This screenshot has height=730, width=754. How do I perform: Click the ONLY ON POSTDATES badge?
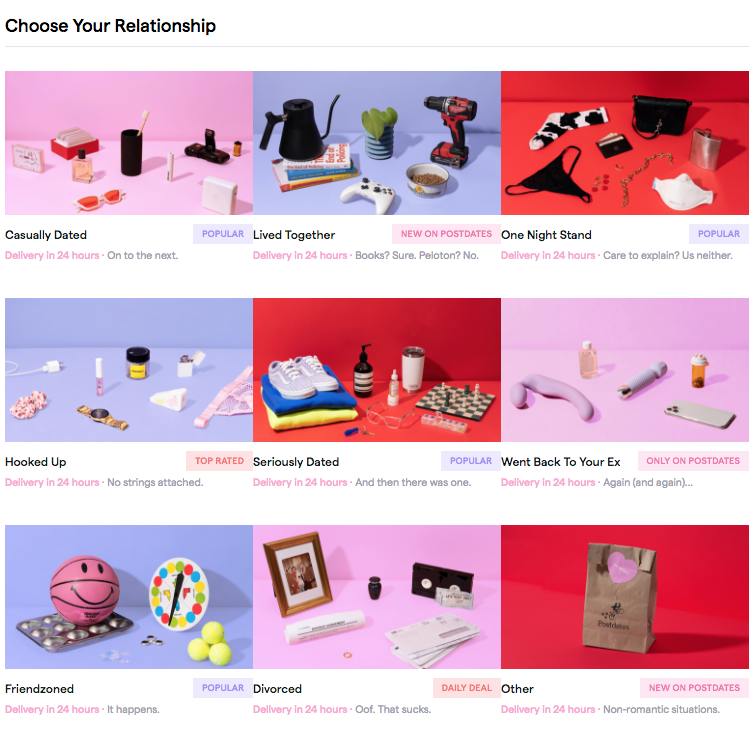pos(693,461)
